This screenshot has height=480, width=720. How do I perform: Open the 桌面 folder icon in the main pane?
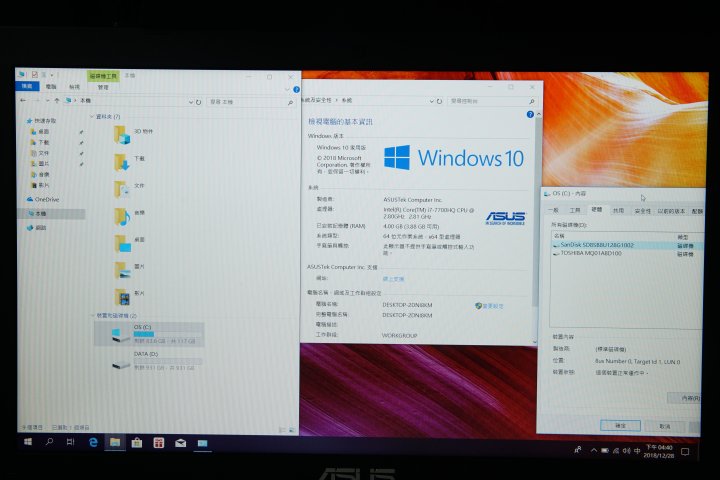coord(122,243)
